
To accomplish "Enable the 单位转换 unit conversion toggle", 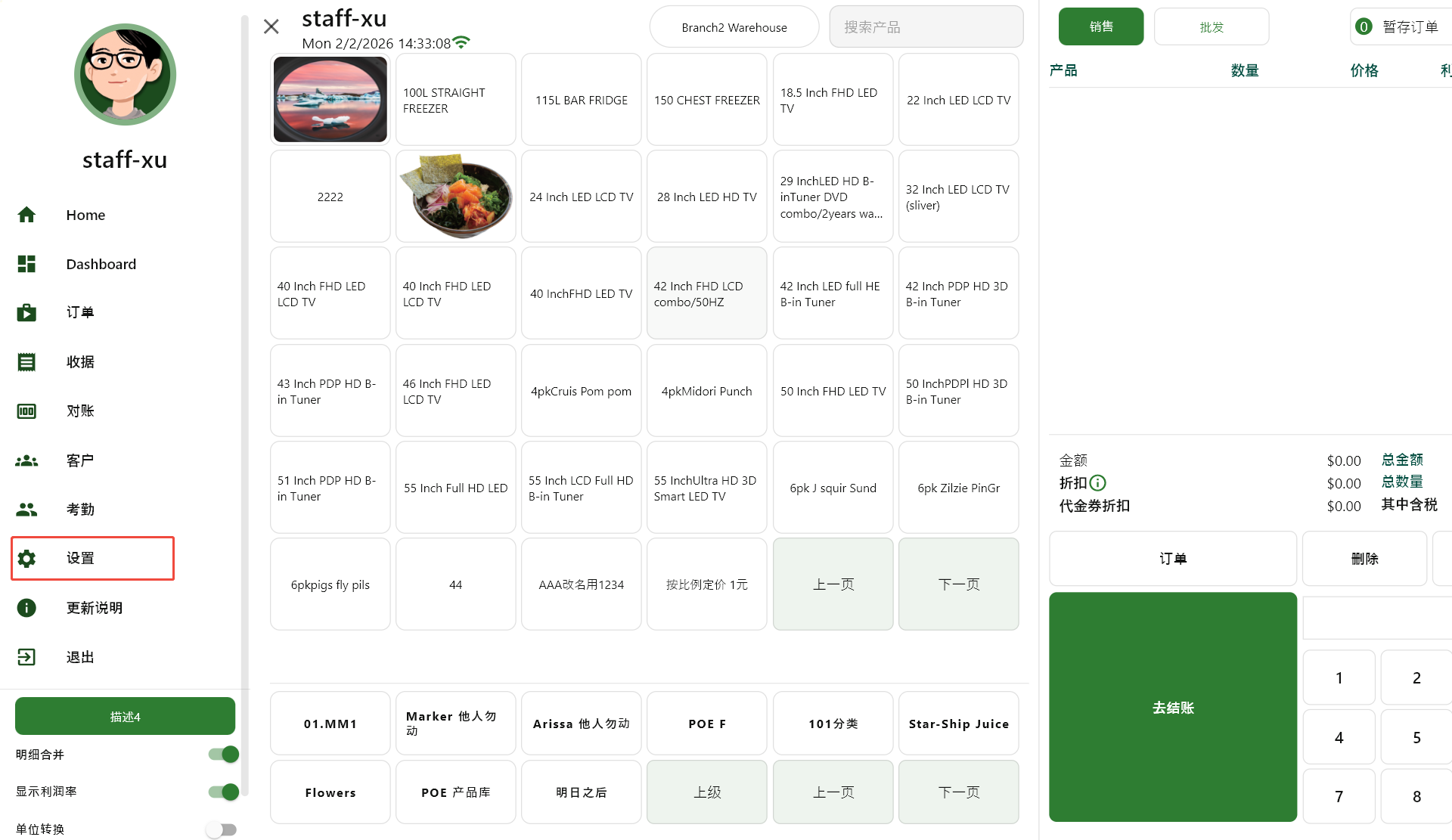I will 222,829.
